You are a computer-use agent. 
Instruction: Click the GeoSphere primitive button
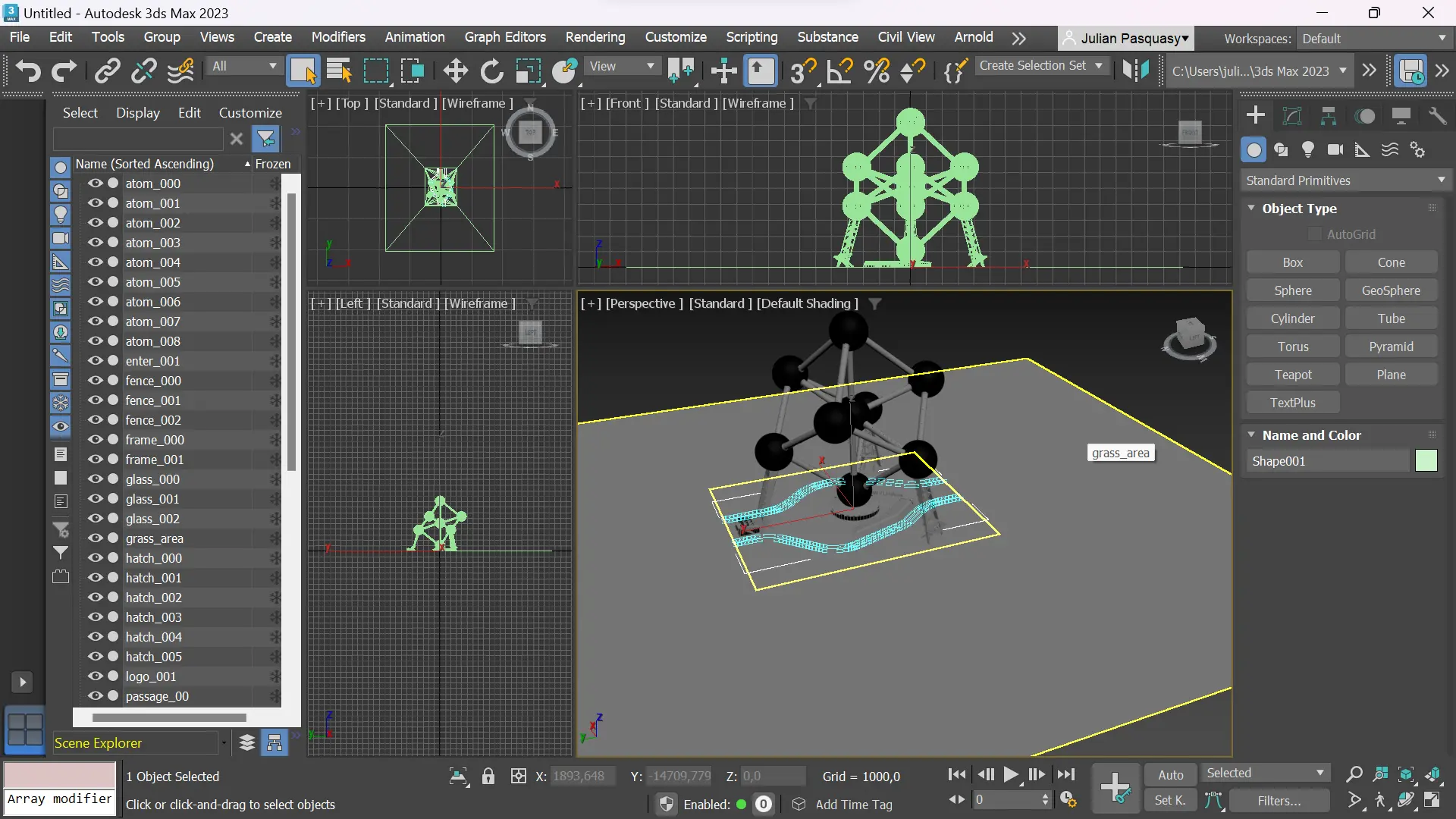click(1391, 290)
